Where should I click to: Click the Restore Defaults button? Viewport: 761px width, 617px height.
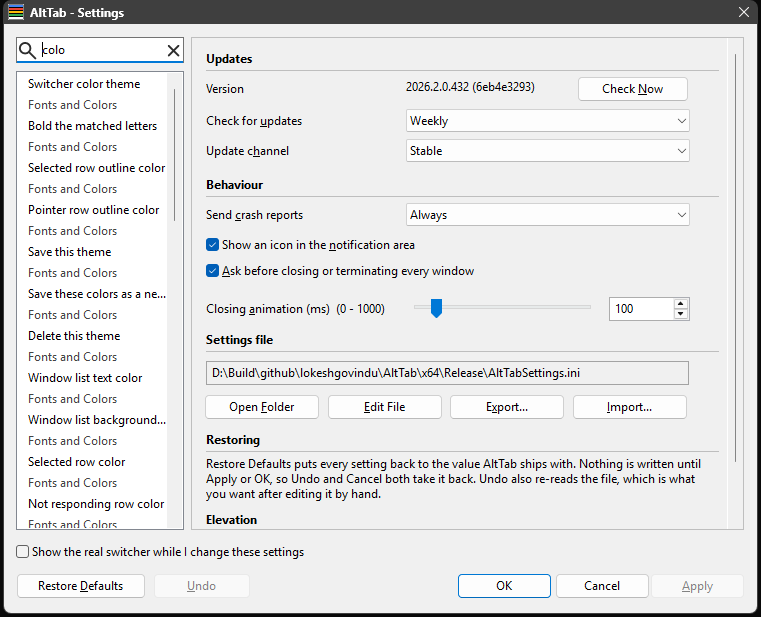click(81, 586)
